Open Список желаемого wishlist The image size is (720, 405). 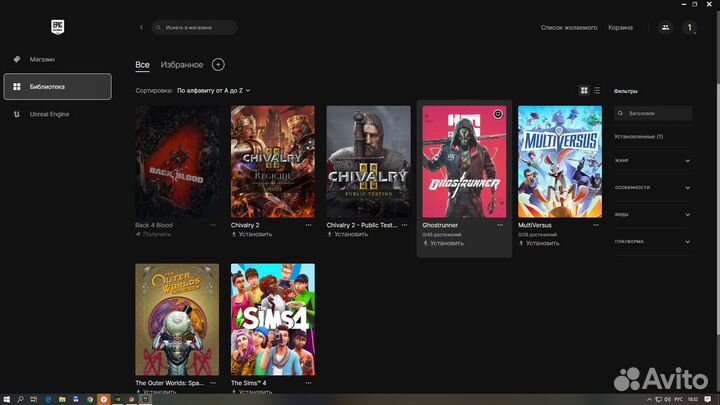[569, 28]
